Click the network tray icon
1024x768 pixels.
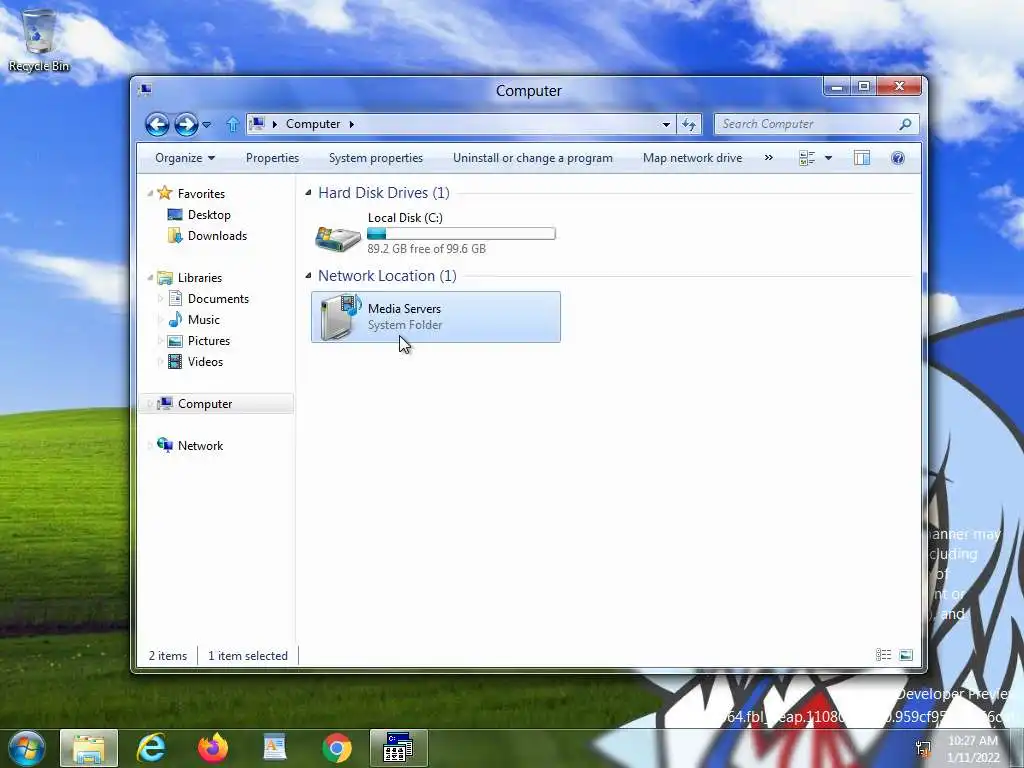click(923, 749)
